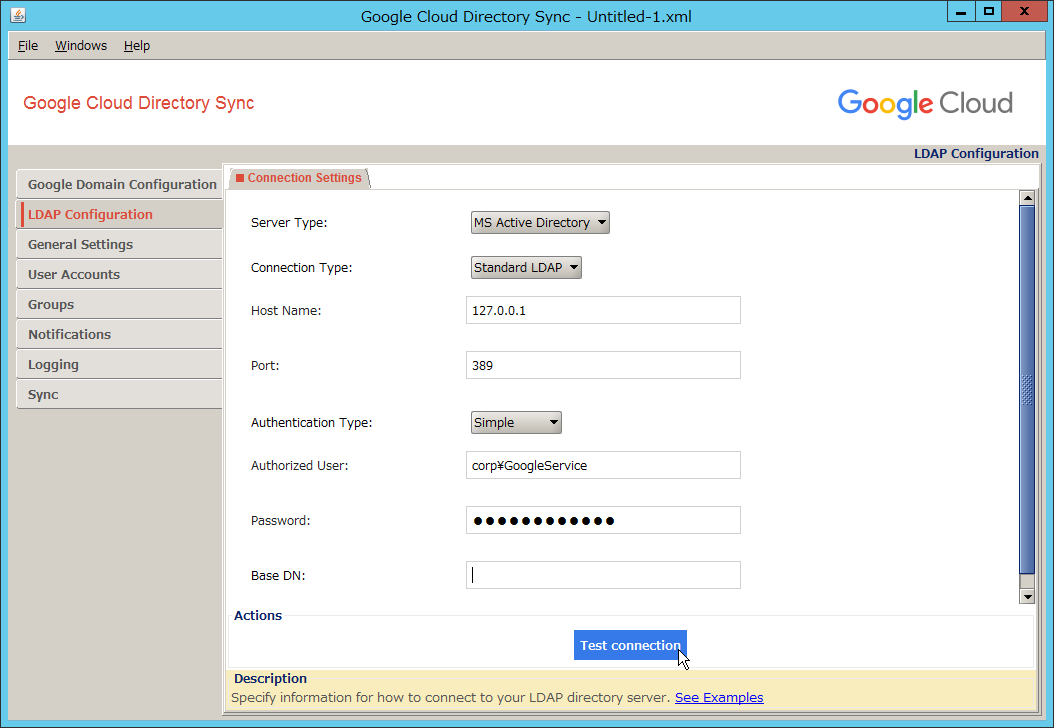Open the Windows menu

[x=81, y=46]
